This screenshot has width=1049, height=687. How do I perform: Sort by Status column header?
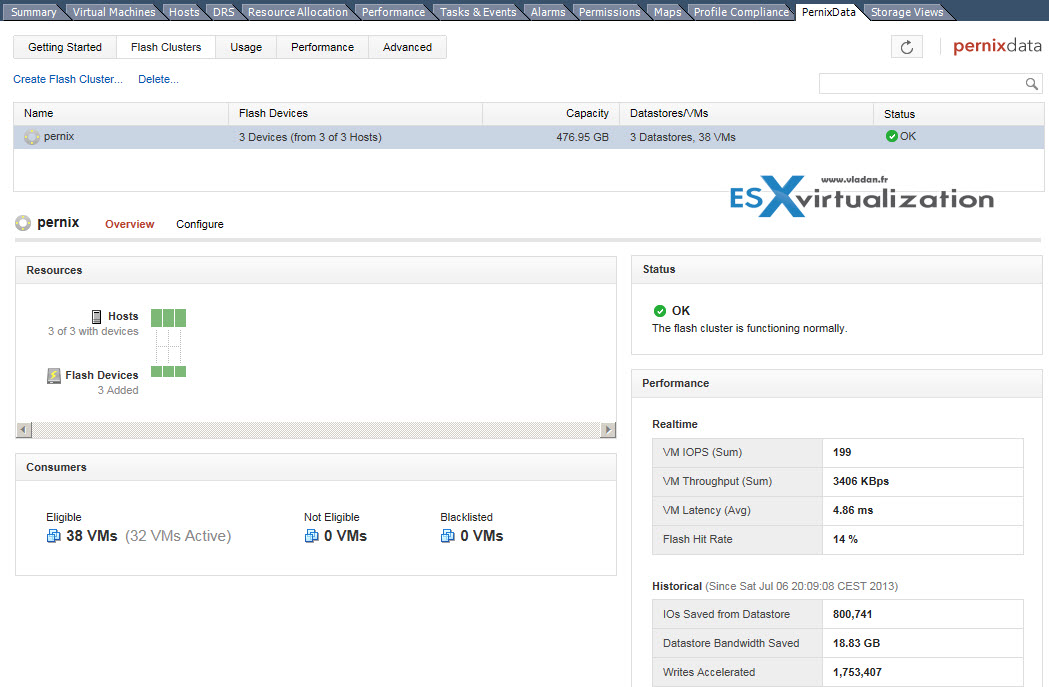click(959, 114)
